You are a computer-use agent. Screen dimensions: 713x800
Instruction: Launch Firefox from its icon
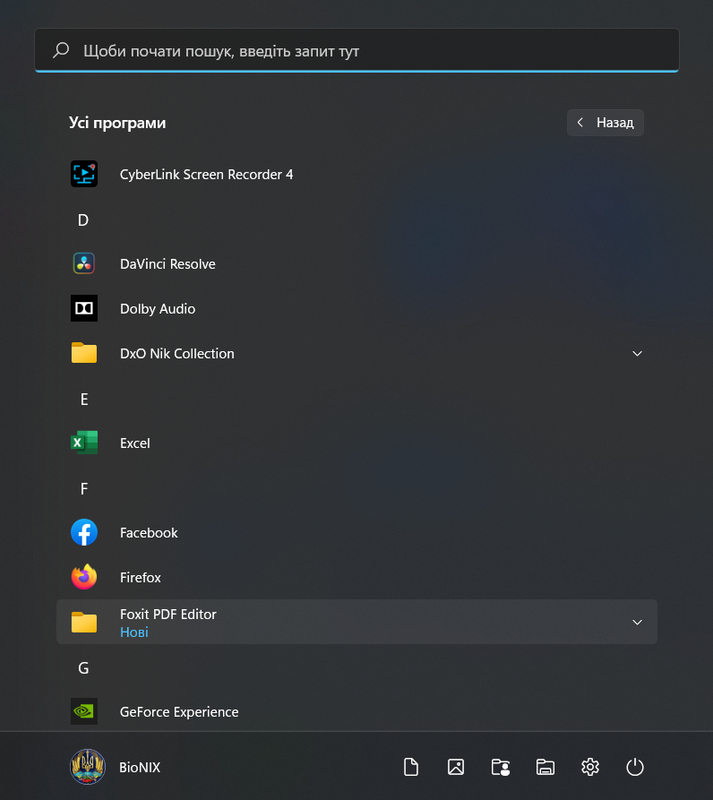point(84,577)
